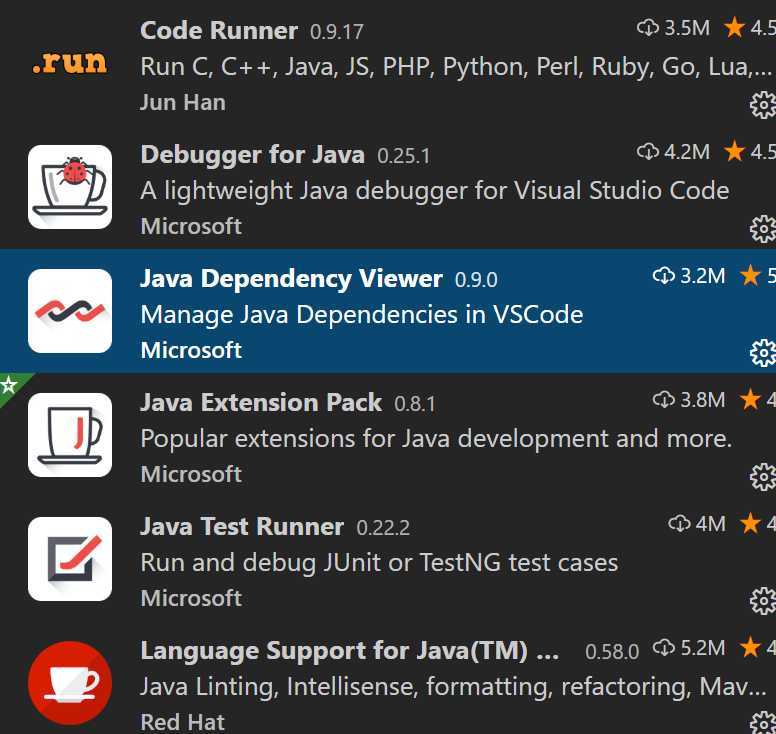The width and height of the screenshot is (776, 734).
Task: Open manage gear for Java Extension Pack
Action: [x=763, y=477]
